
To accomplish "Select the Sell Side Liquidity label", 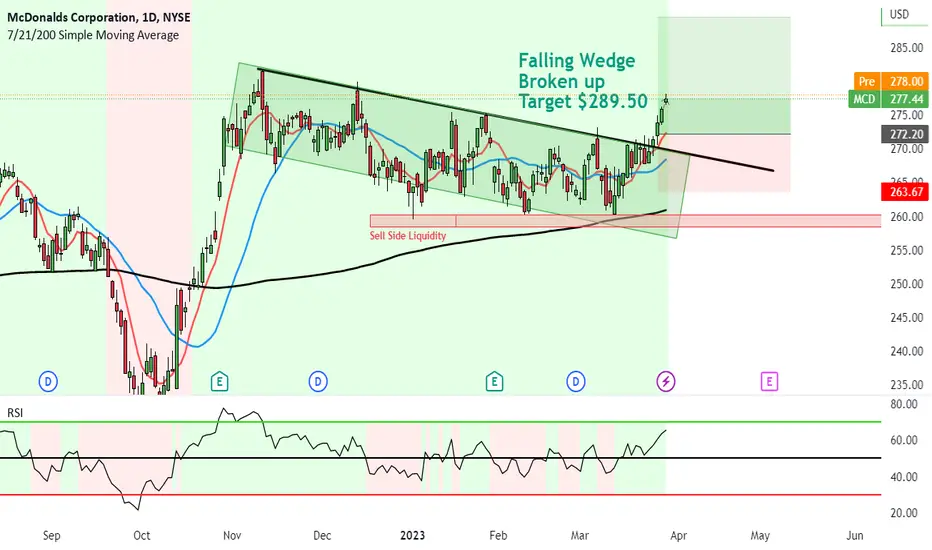I will coord(408,236).
